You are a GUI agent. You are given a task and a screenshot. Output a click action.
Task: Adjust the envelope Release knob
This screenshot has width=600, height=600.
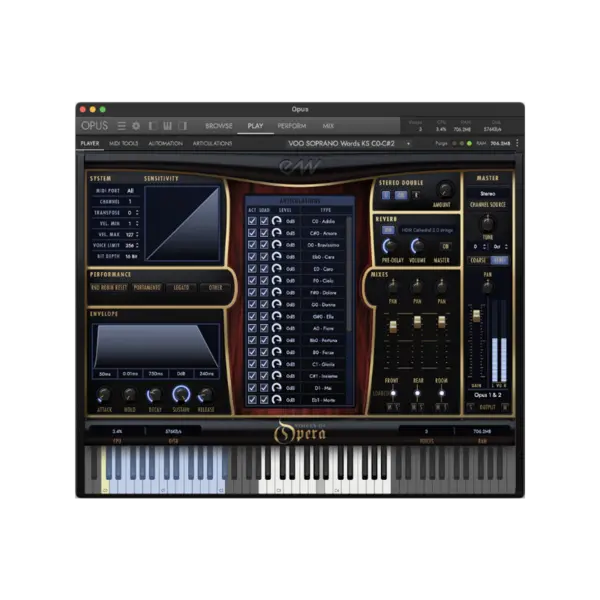click(206, 395)
